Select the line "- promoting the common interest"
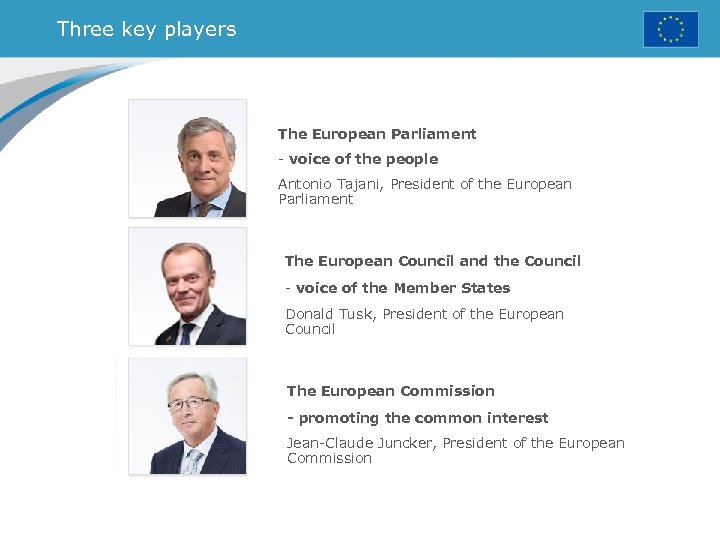Image resolution: width=720 pixels, height=540 pixels. (417, 418)
